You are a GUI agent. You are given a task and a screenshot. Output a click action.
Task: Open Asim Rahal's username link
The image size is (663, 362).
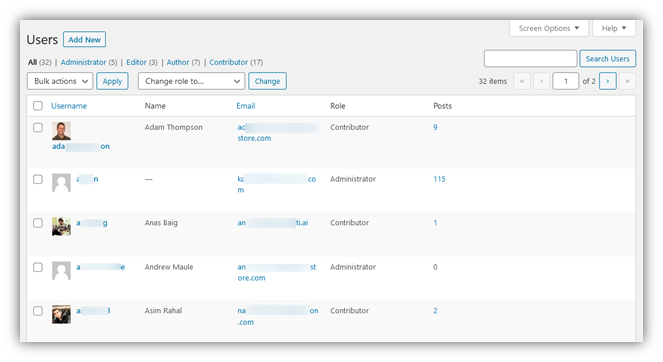[x=93, y=311]
